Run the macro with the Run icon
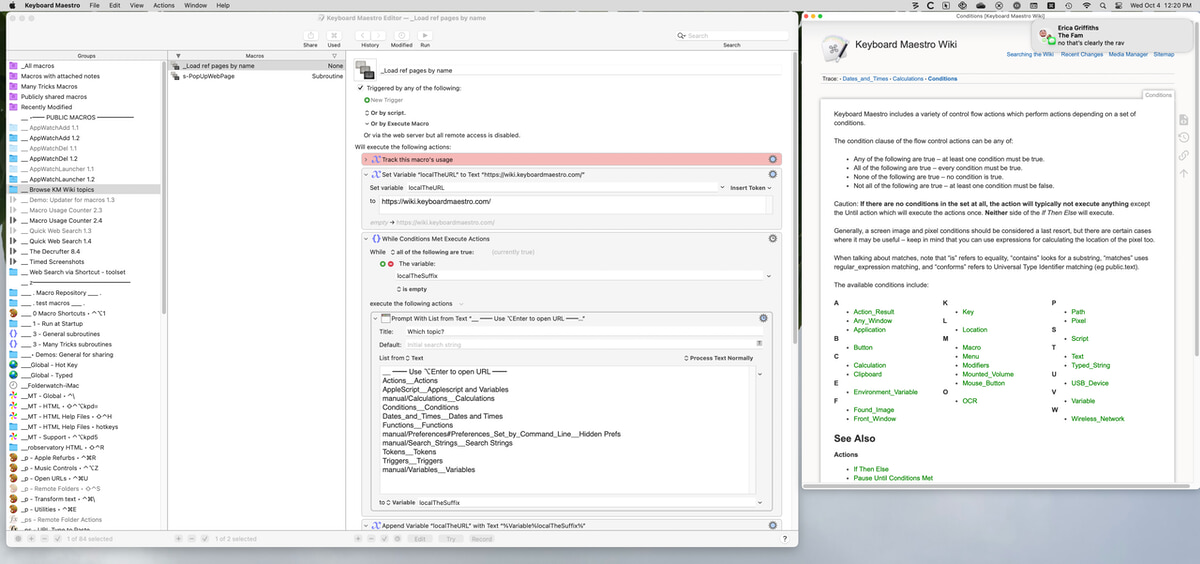1200x564 pixels. pyautogui.click(x=425, y=35)
